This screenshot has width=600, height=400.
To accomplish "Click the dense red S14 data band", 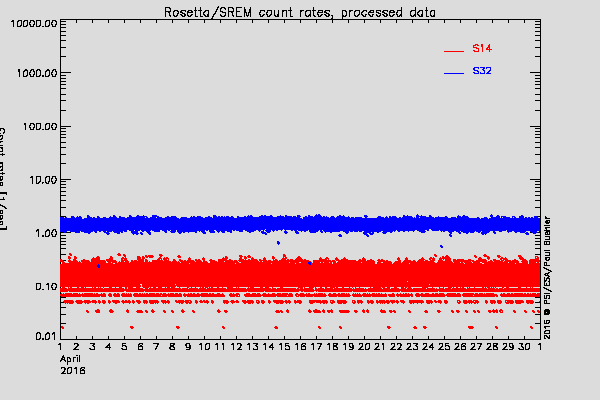I will pyautogui.click(x=300, y=274).
